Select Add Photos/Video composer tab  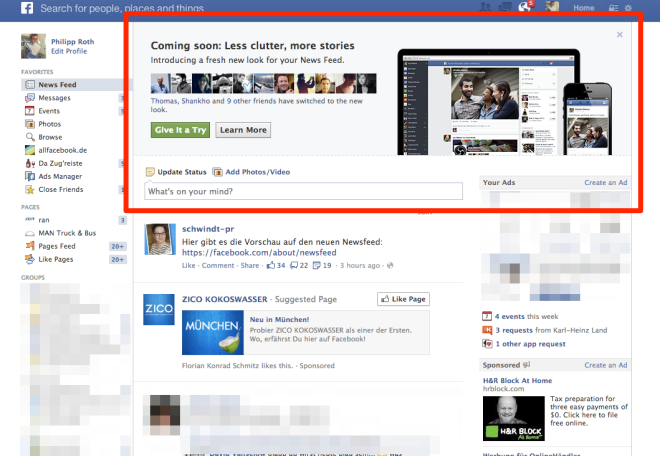click(251, 172)
